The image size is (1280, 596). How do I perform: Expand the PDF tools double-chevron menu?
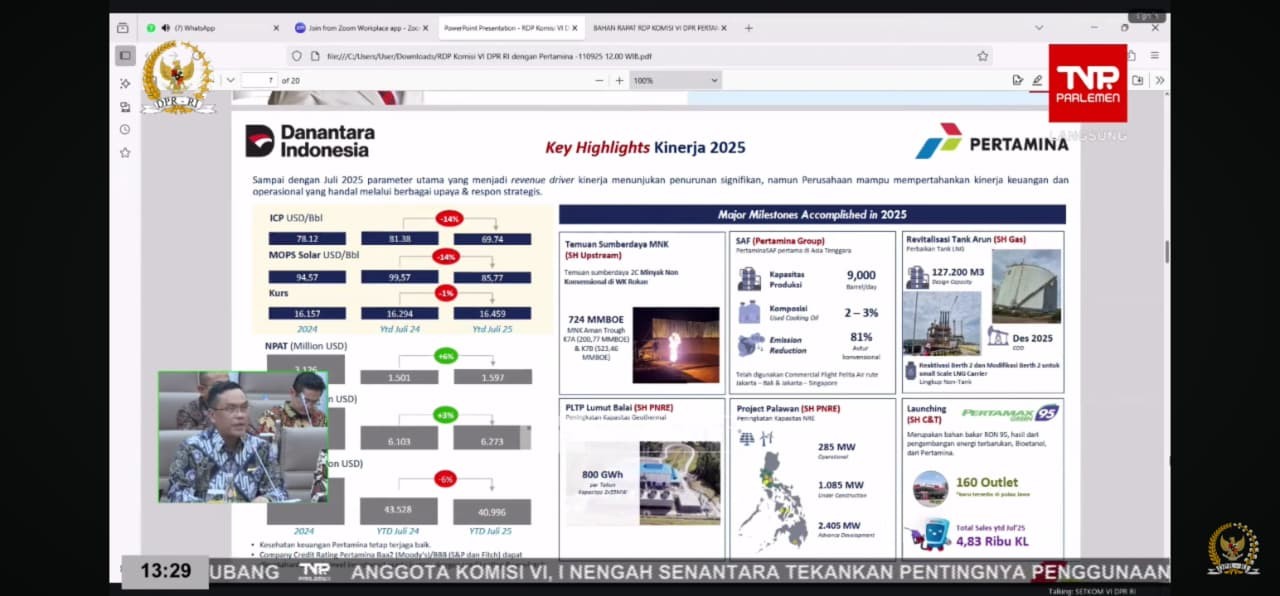(x=1159, y=80)
